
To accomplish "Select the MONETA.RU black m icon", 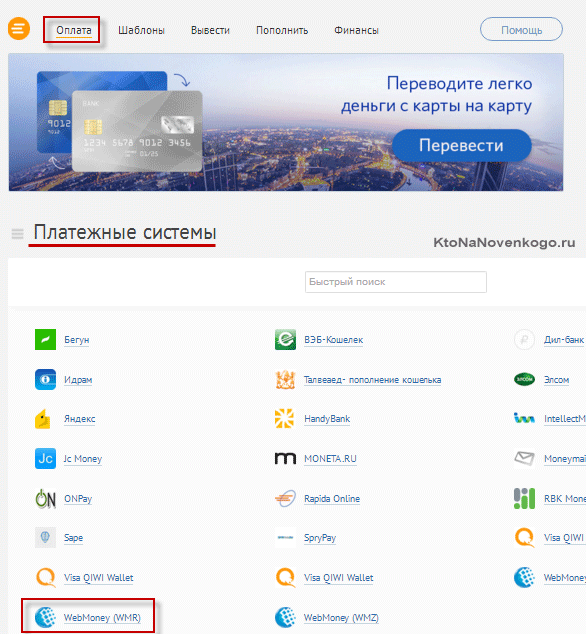I will [285, 459].
